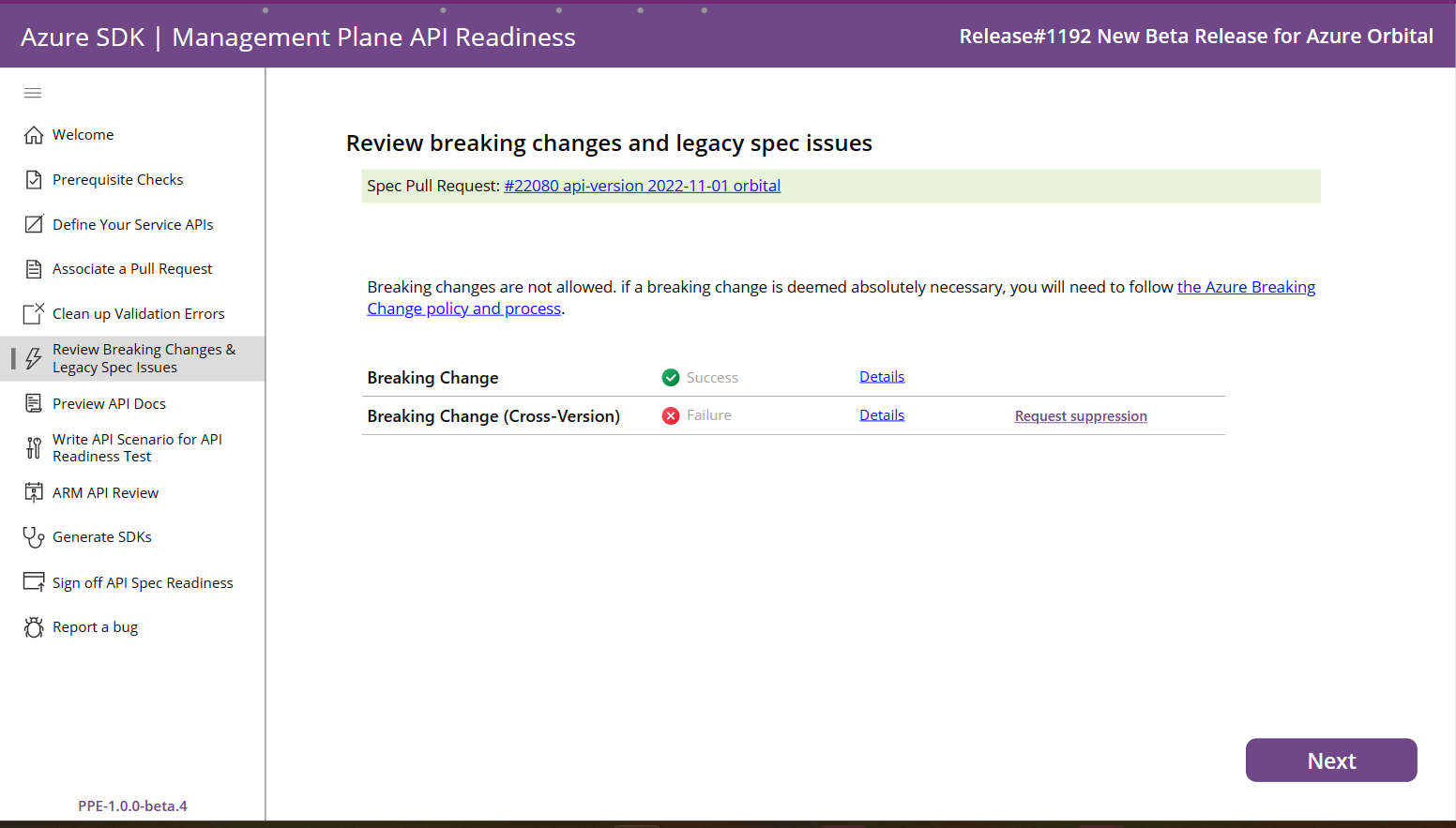Click the ARM API Review icon
The image size is (1456, 828).
pos(34,492)
